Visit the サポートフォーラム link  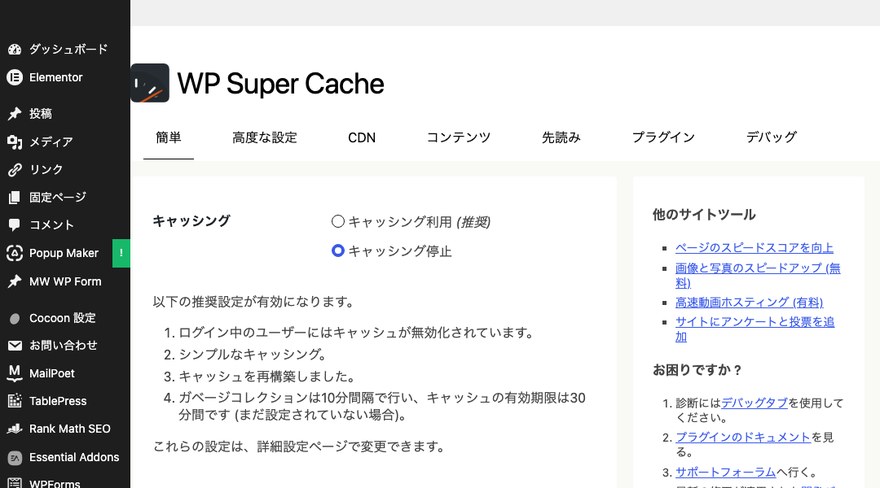tap(725, 472)
